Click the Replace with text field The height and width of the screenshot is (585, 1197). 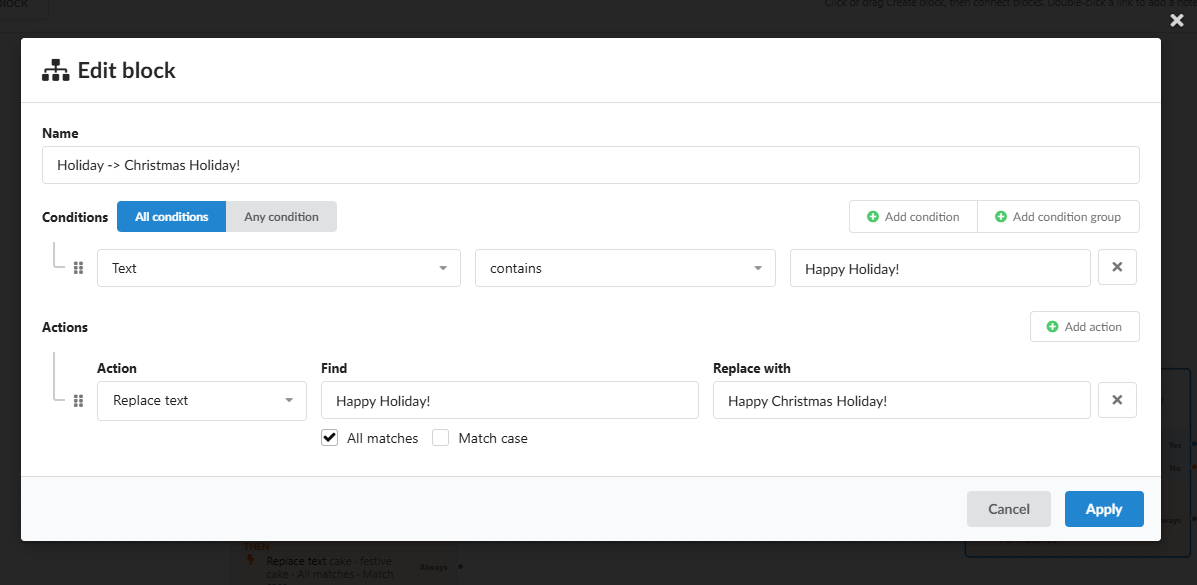coord(902,401)
